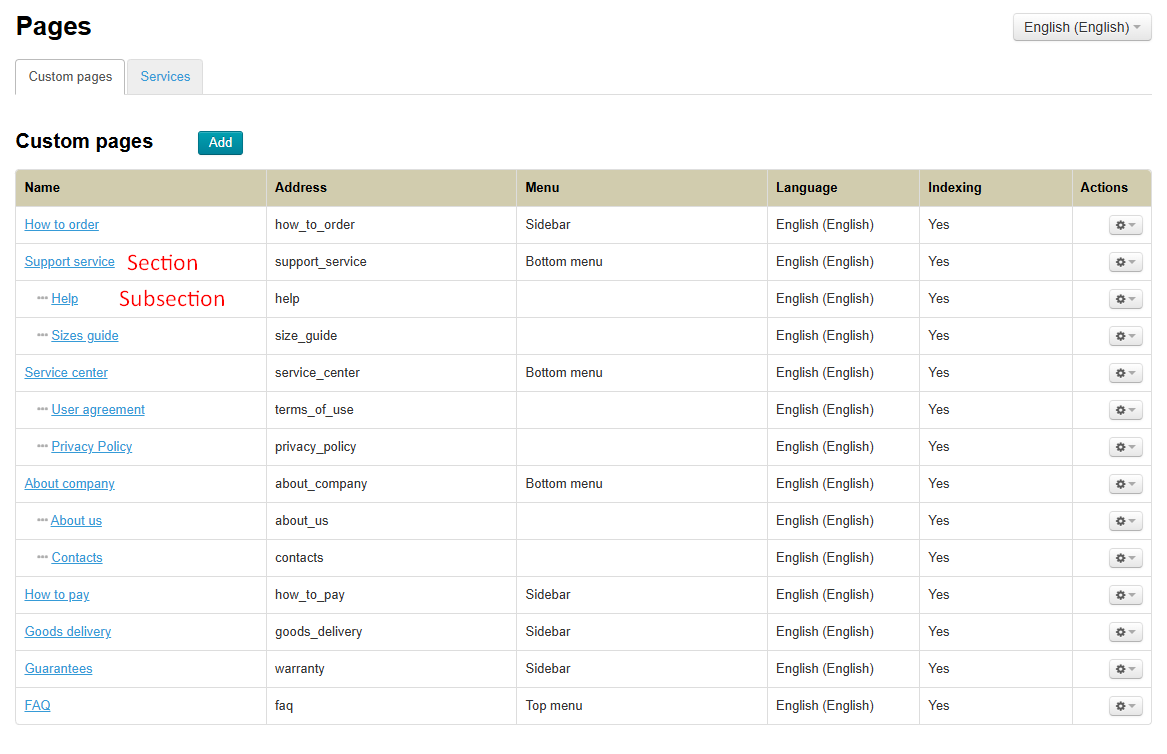
Task: Click the Name column header
Action: [x=42, y=188]
